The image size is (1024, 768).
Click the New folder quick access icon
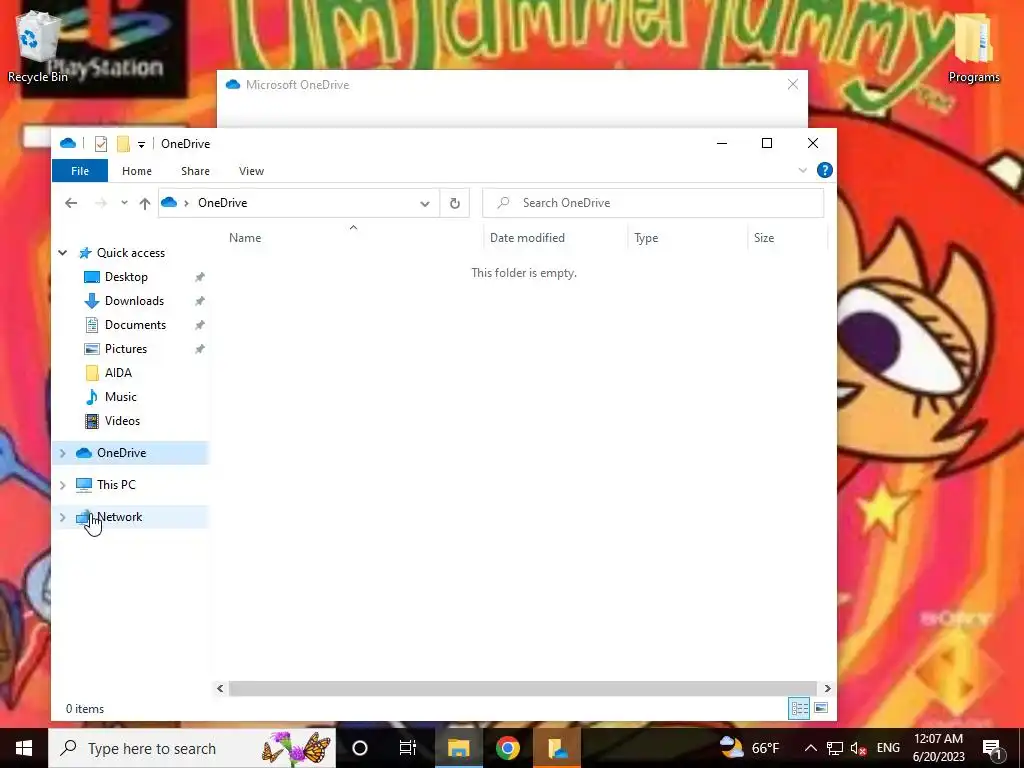coord(123,144)
